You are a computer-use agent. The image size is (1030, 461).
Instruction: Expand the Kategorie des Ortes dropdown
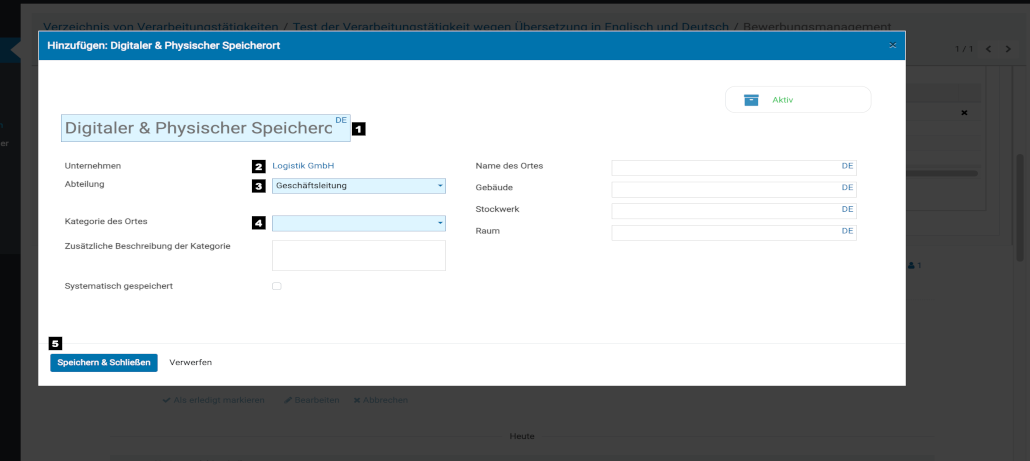[358, 224]
